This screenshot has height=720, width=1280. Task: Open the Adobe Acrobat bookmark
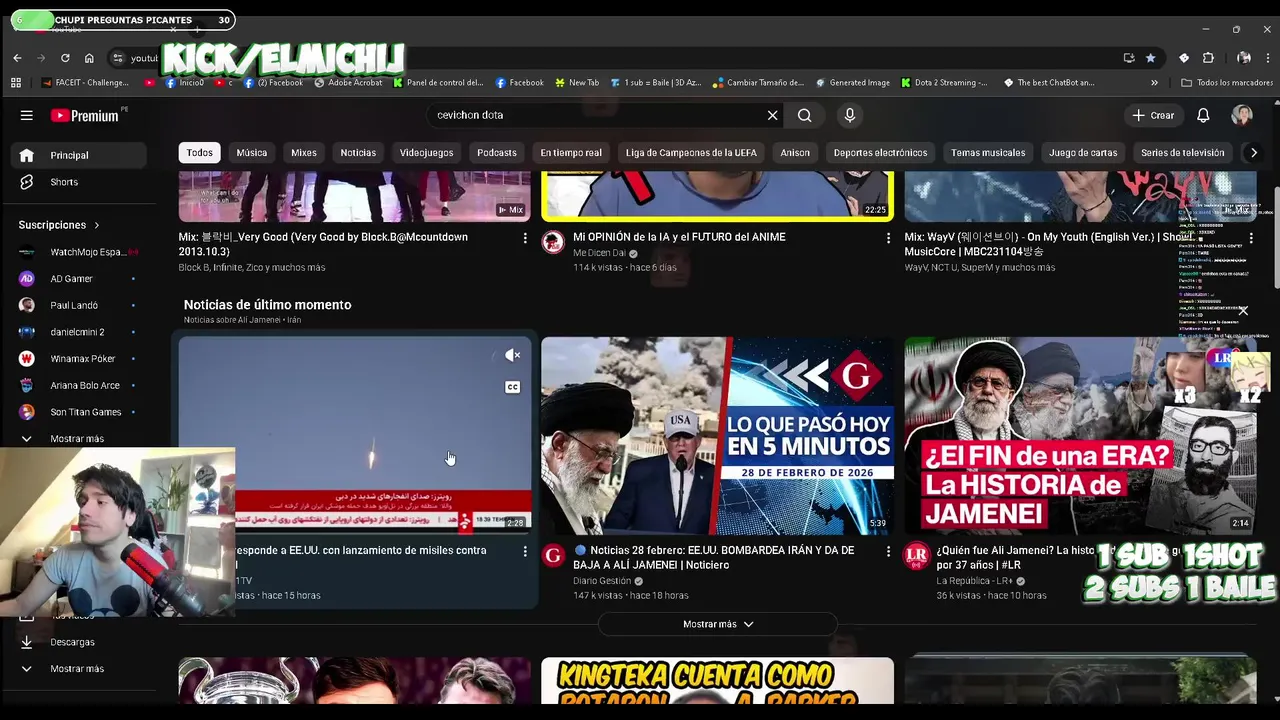348,83
